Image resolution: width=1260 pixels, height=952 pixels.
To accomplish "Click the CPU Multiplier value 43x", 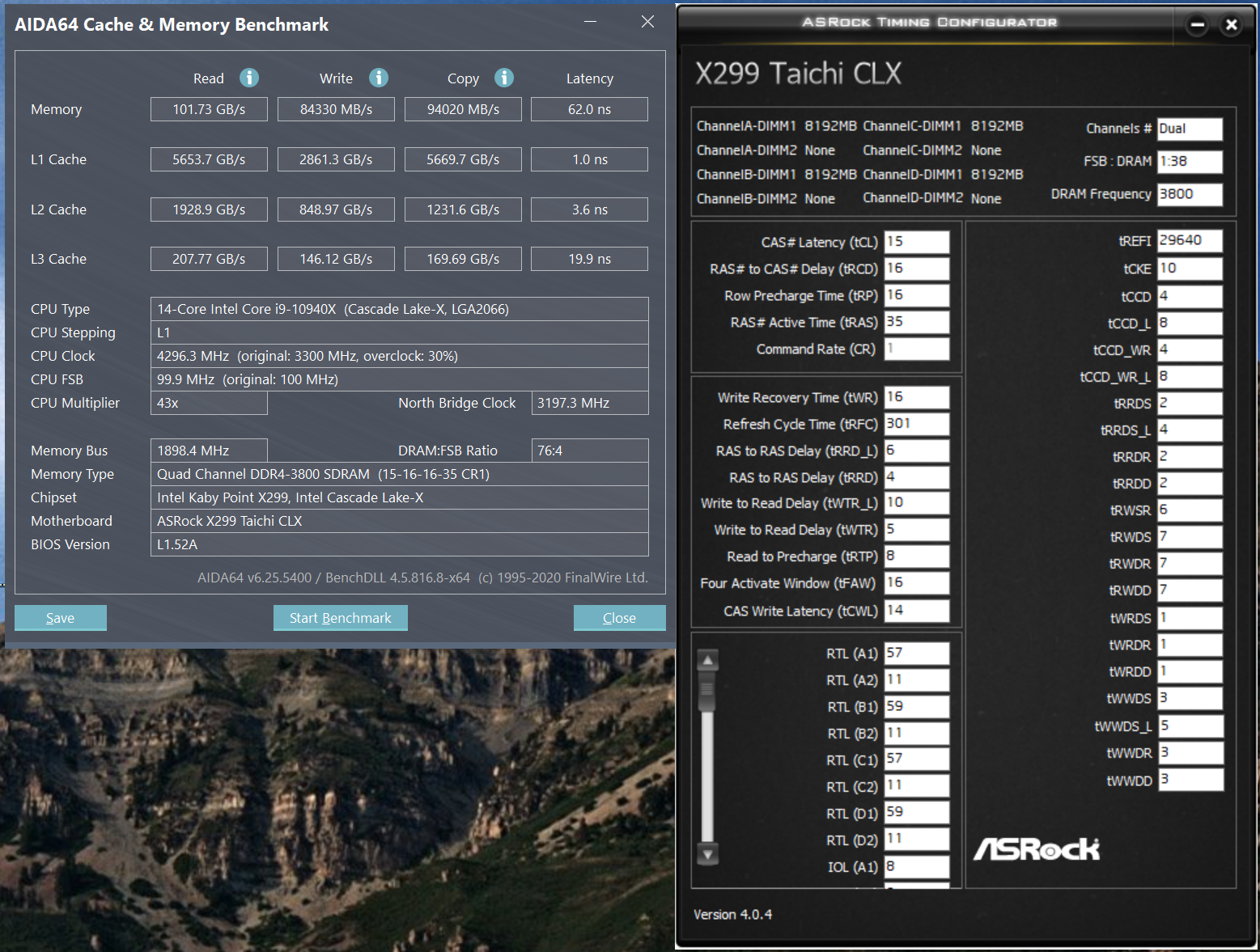I will coord(209,403).
